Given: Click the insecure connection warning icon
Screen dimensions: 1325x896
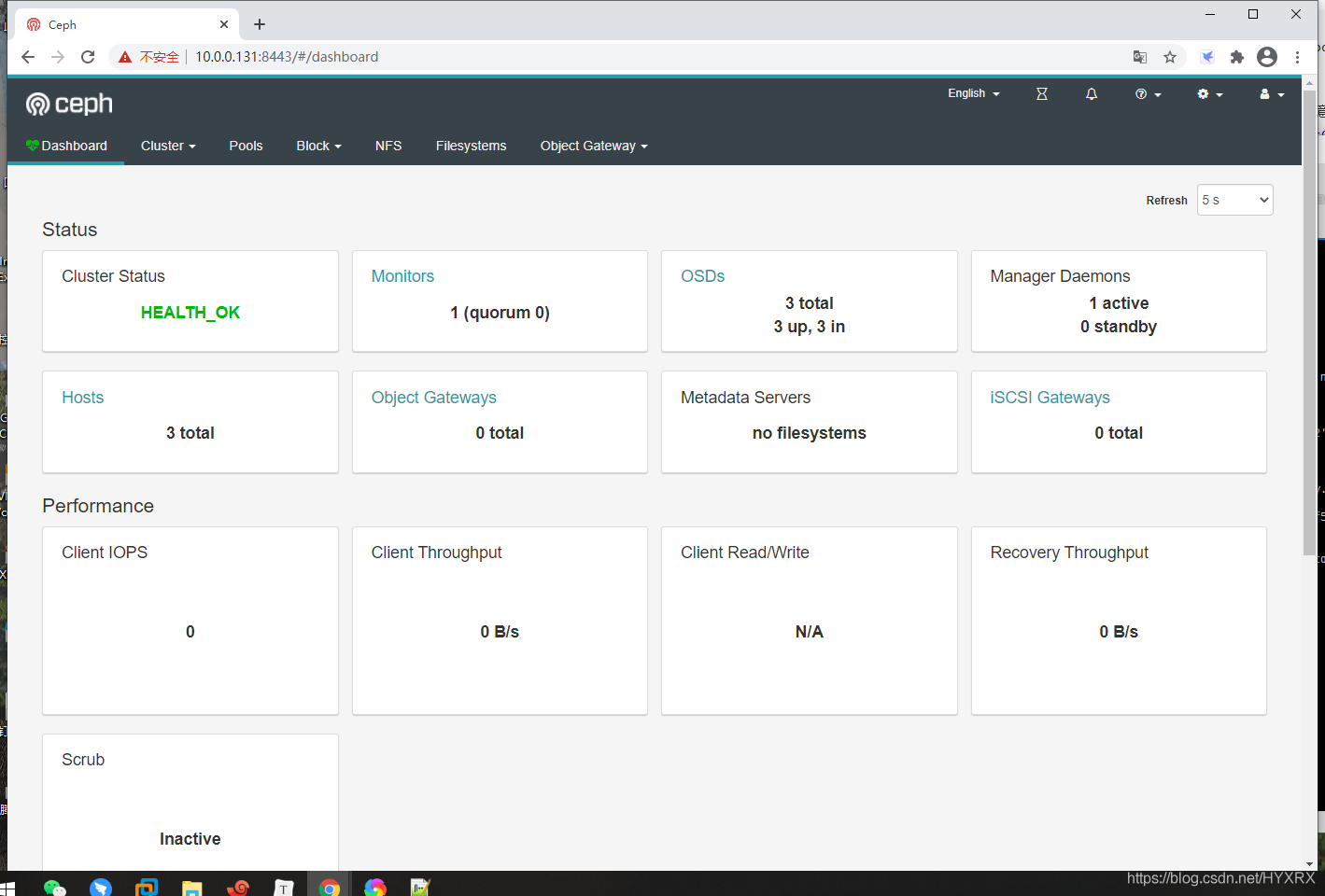Looking at the screenshot, I should [125, 57].
